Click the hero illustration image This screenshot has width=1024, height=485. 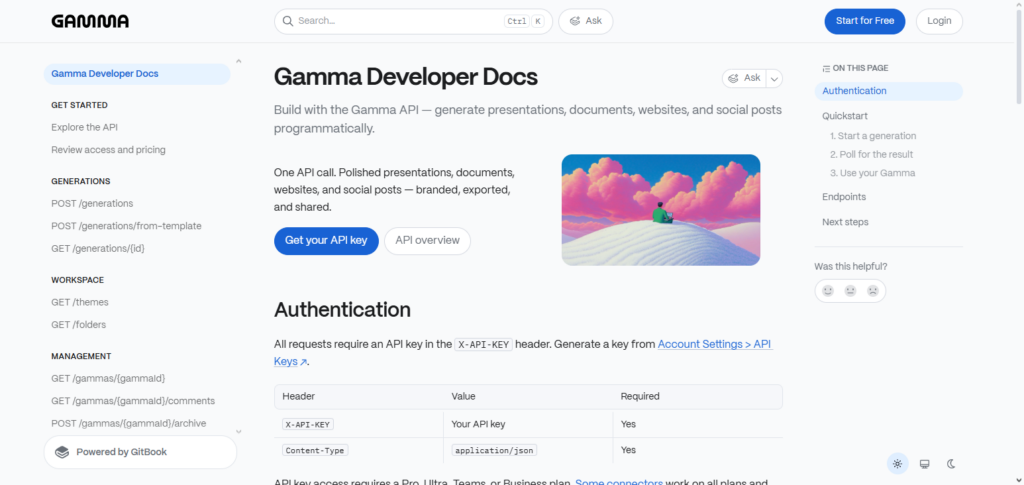tap(660, 210)
